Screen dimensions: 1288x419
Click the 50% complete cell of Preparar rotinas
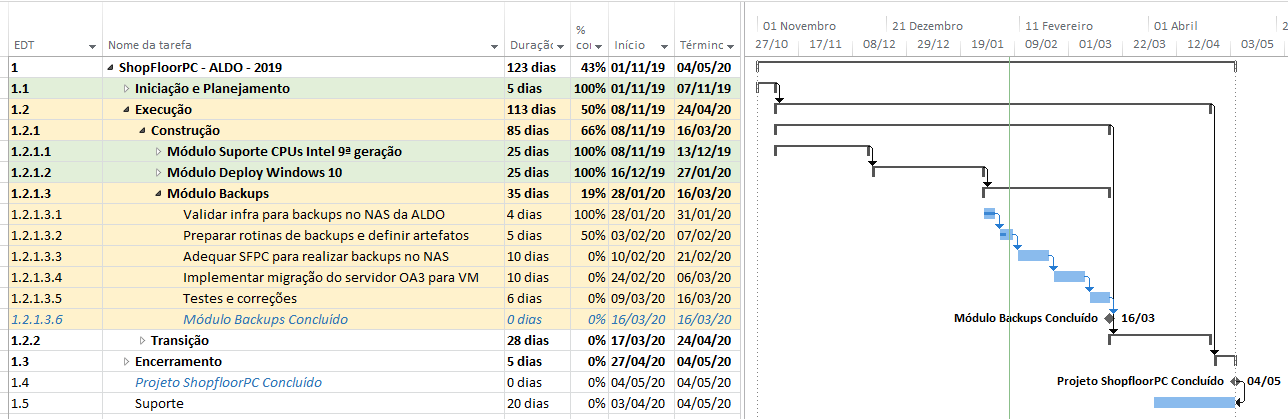pos(593,235)
